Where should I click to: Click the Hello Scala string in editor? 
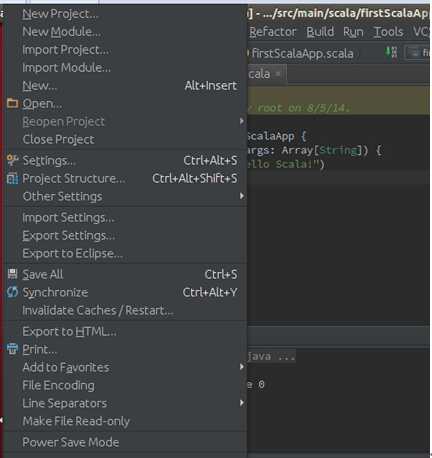coord(283,164)
